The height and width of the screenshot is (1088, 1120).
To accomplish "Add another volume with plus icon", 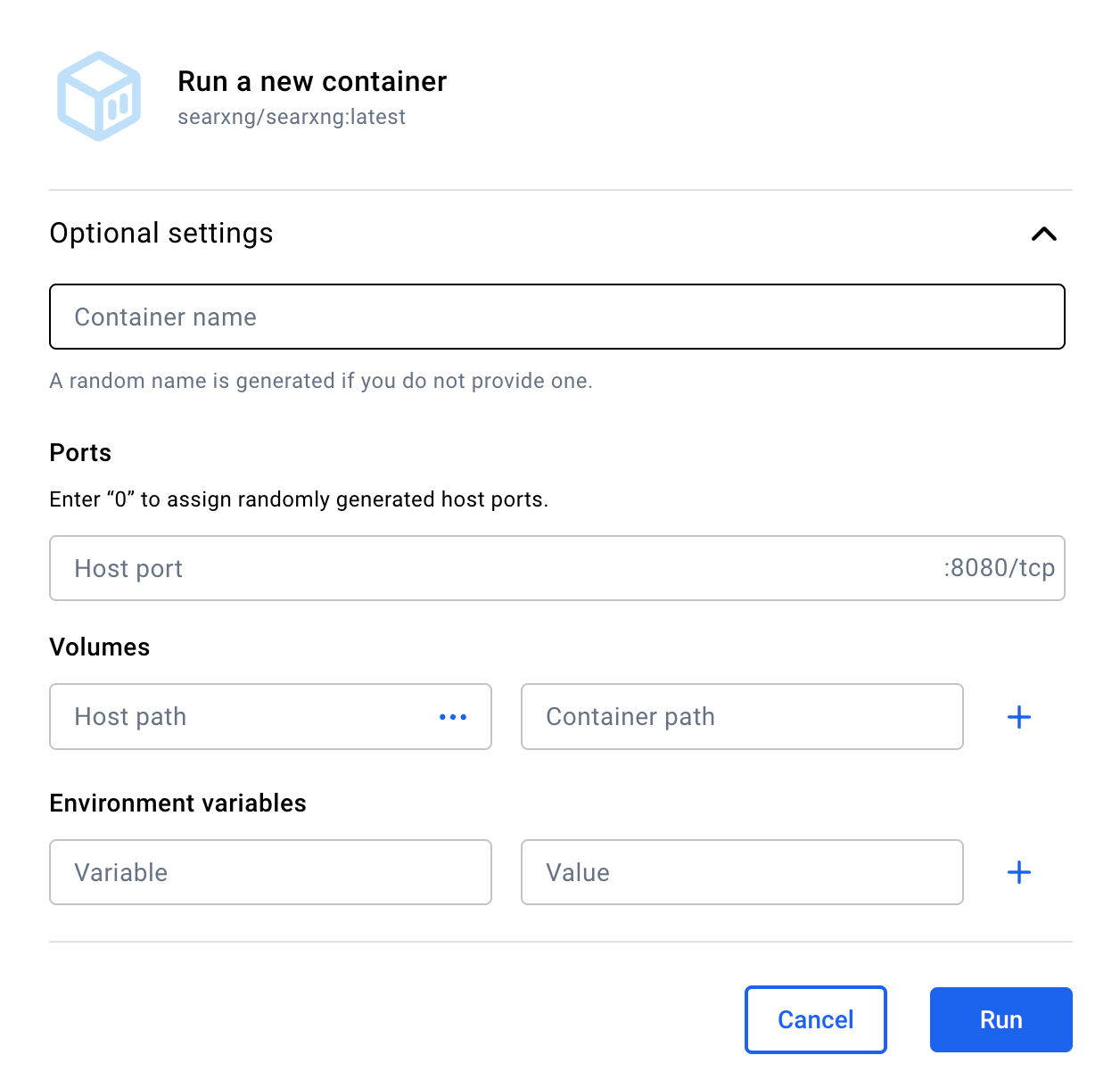I will coord(1018,717).
